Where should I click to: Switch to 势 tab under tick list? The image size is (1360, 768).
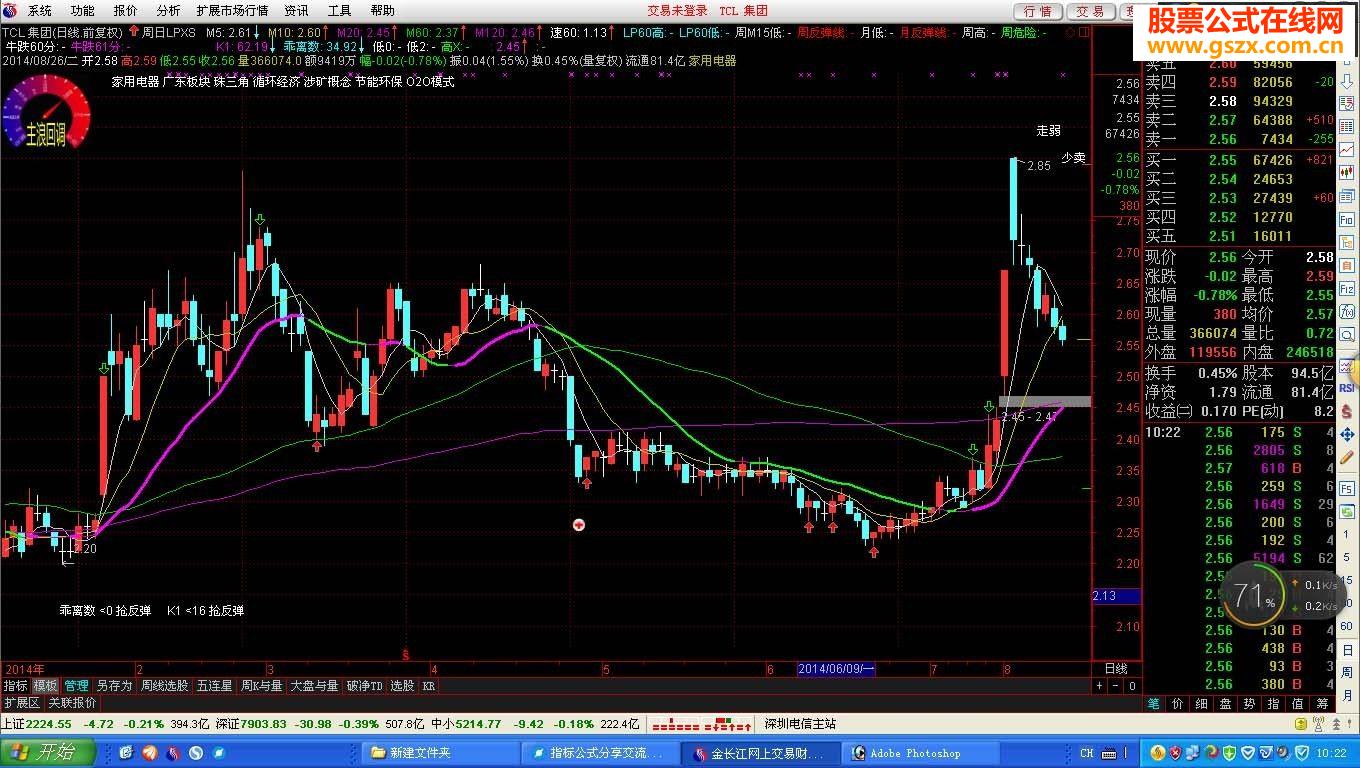click(1249, 703)
